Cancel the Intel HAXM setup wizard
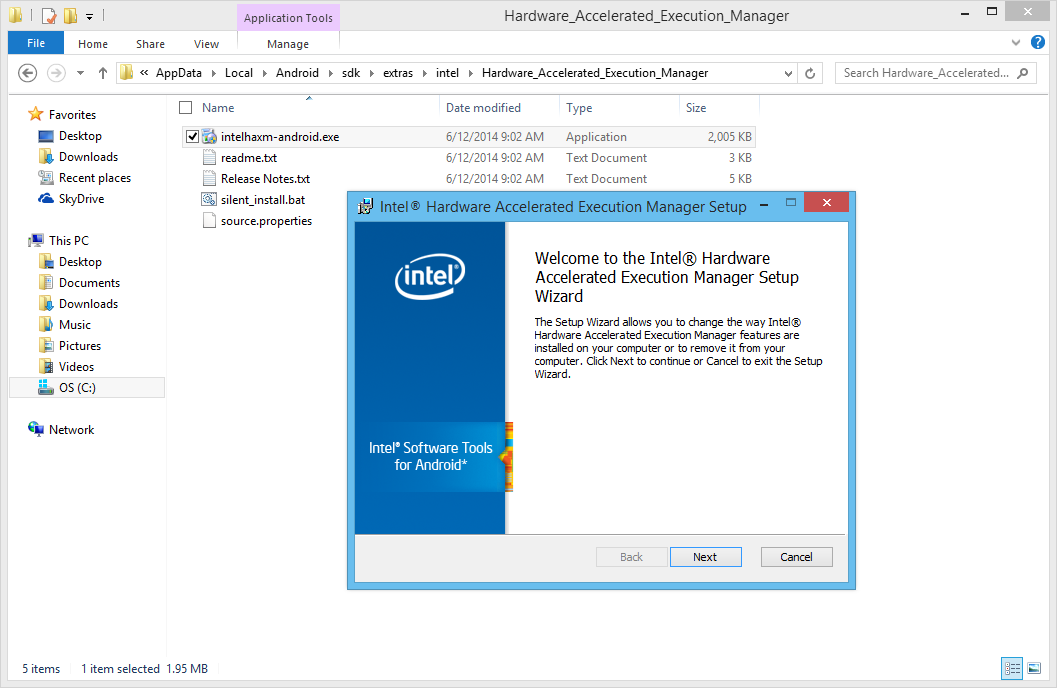This screenshot has height=688, width=1057. [x=796, y=557]
